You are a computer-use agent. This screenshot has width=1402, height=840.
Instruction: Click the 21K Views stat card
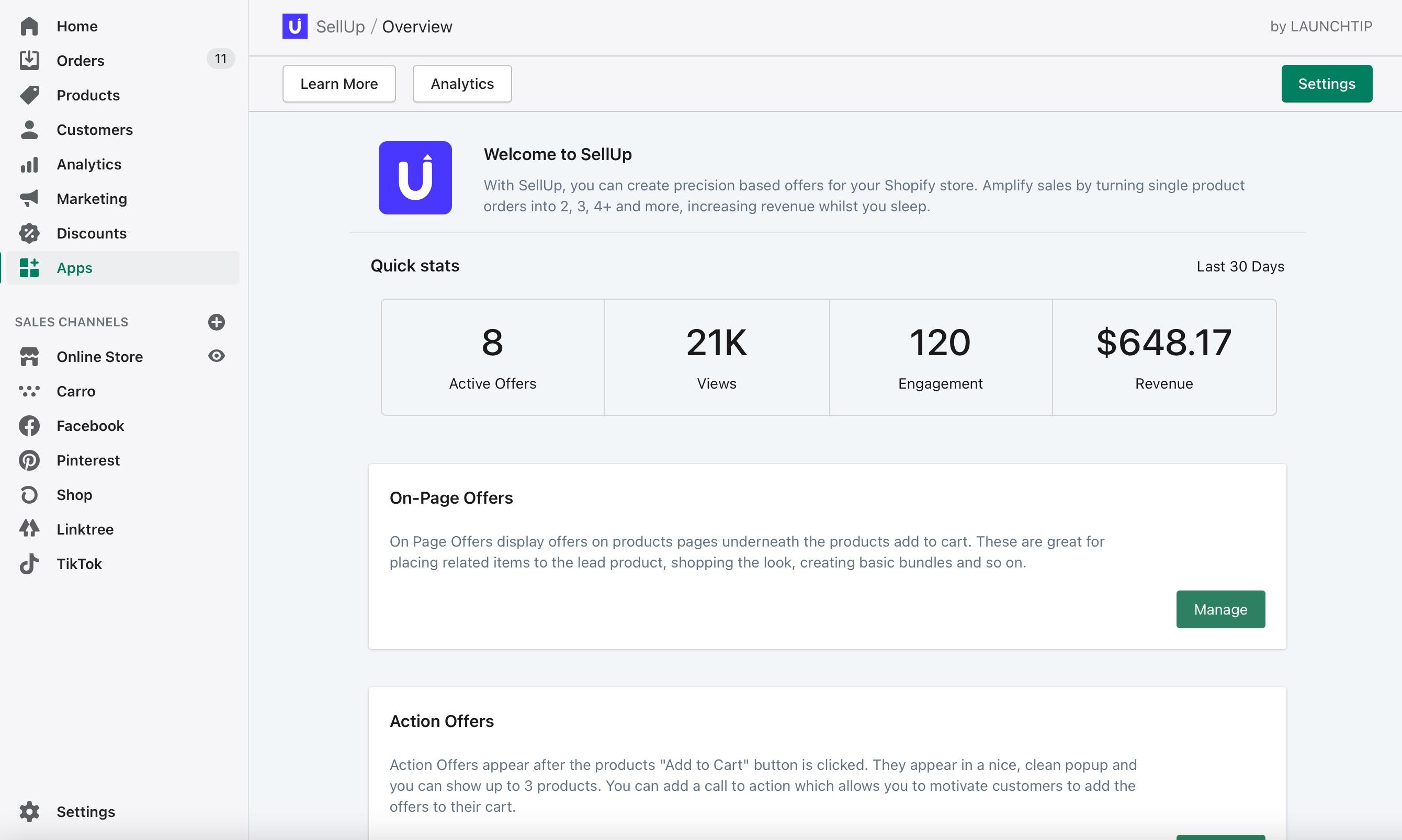pos(717,357)
